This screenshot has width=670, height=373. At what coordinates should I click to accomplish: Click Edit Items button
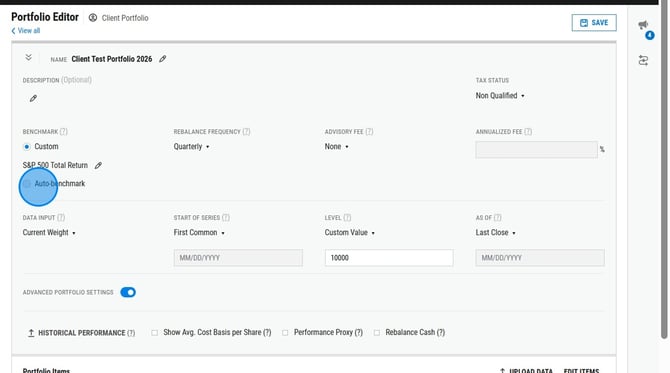582,370
